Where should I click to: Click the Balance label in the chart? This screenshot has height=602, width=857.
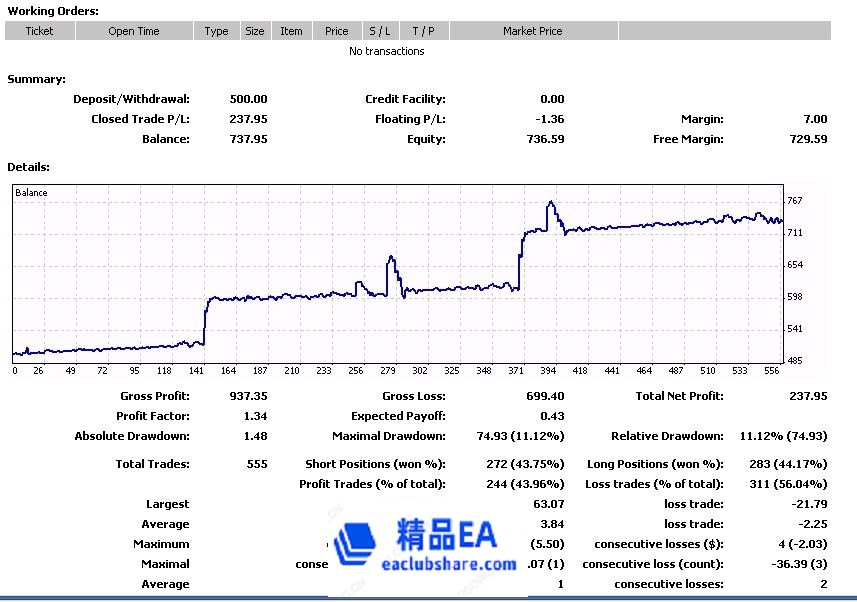31,193
